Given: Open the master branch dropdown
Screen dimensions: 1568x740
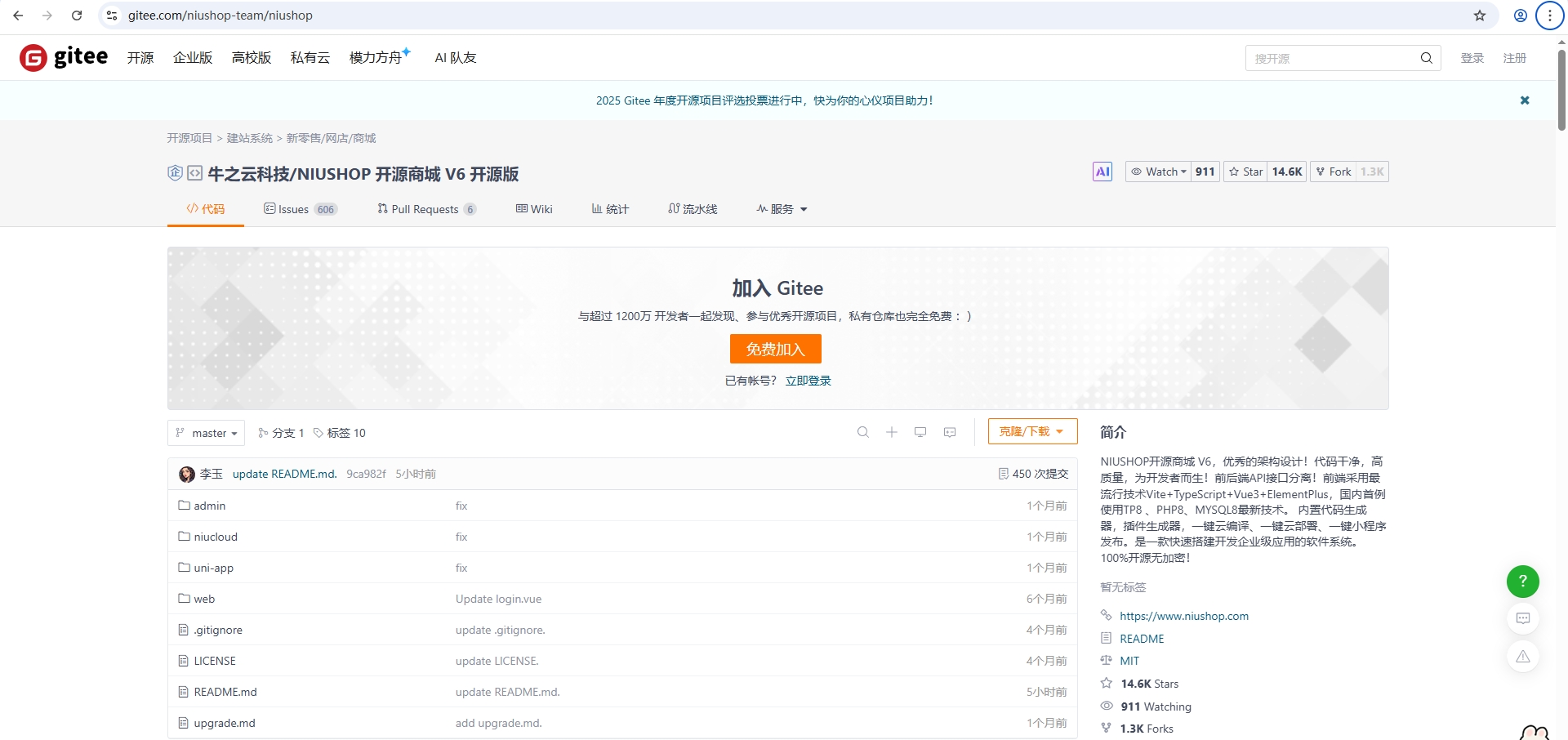Looking at the screenshot, I should point(207,433).
